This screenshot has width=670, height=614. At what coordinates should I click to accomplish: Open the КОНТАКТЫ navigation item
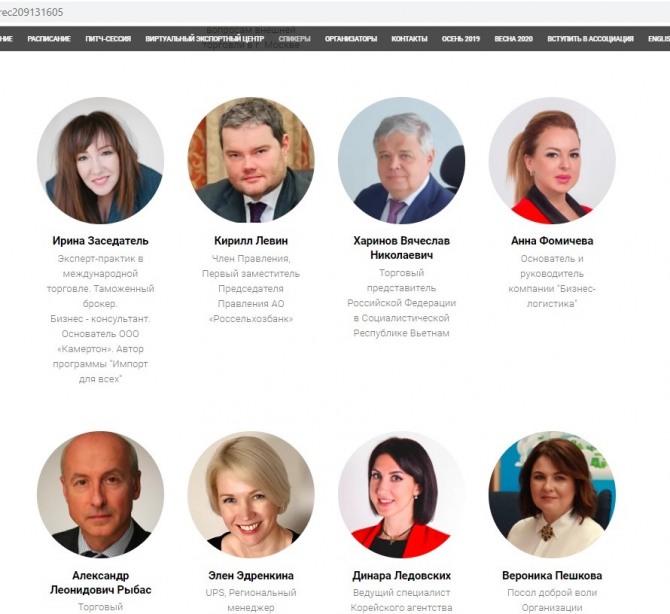(x=409, y=39)
